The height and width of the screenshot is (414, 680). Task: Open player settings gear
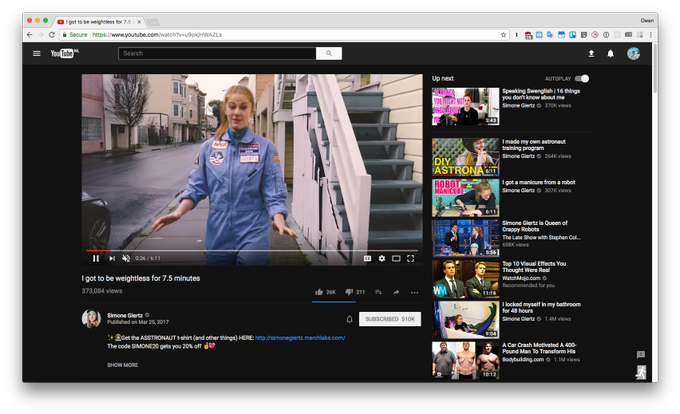382,258
